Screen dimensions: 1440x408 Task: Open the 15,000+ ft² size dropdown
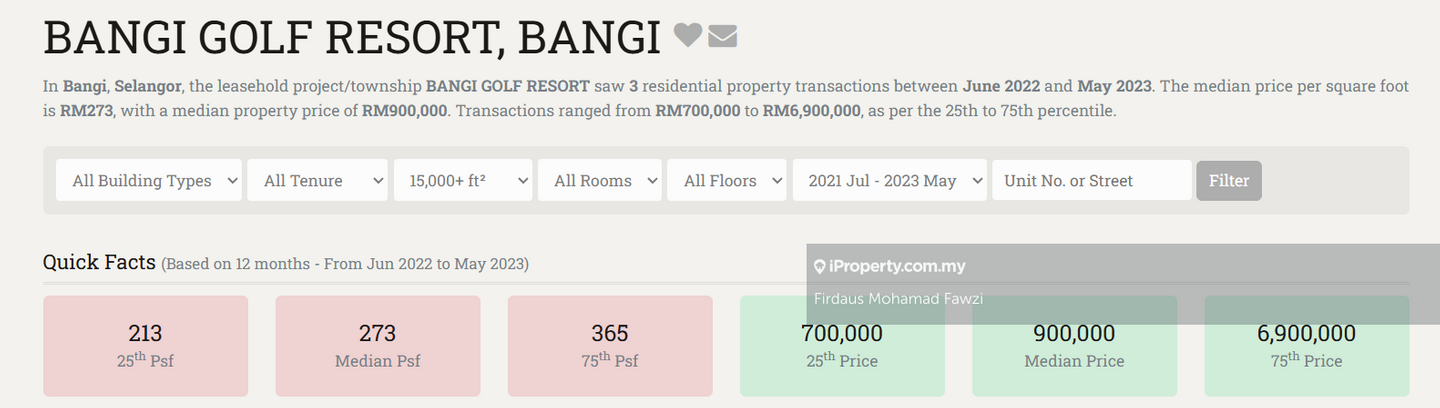tap(463, 181)
